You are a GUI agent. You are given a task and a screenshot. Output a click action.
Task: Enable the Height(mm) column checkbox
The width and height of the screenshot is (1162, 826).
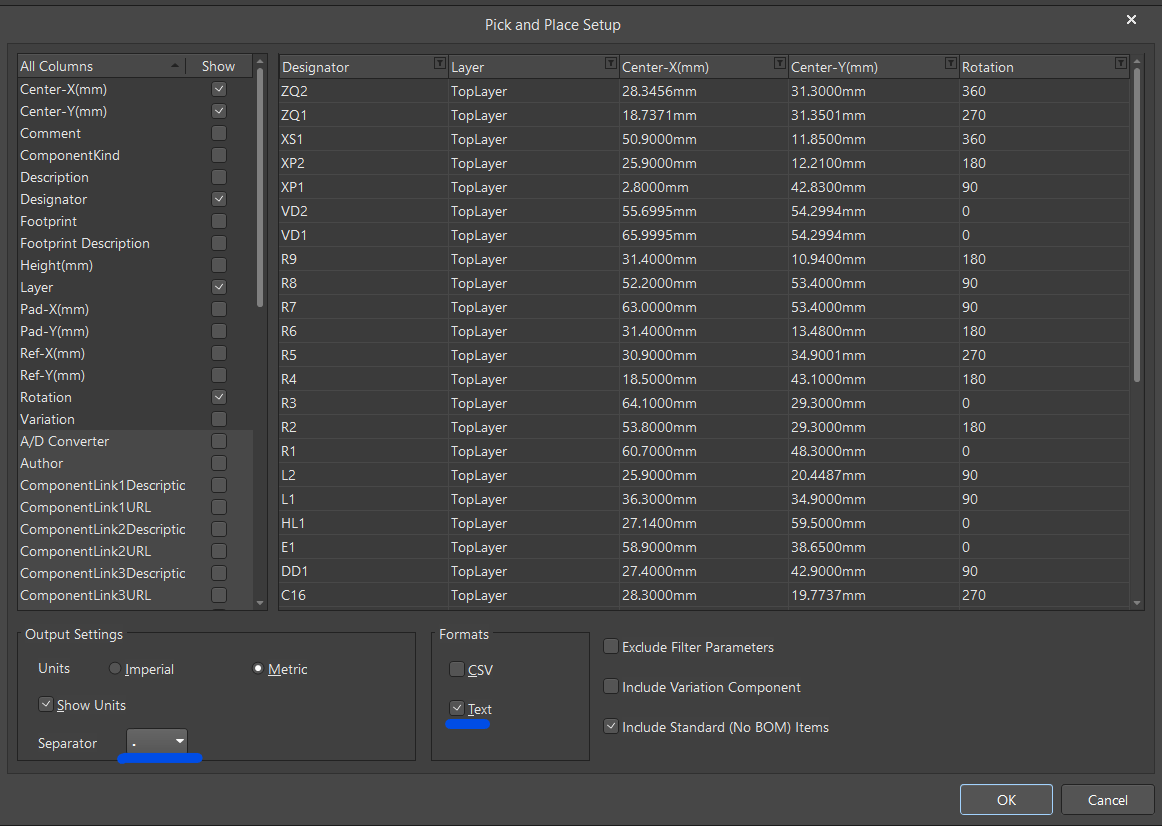(x=219, y=265)
